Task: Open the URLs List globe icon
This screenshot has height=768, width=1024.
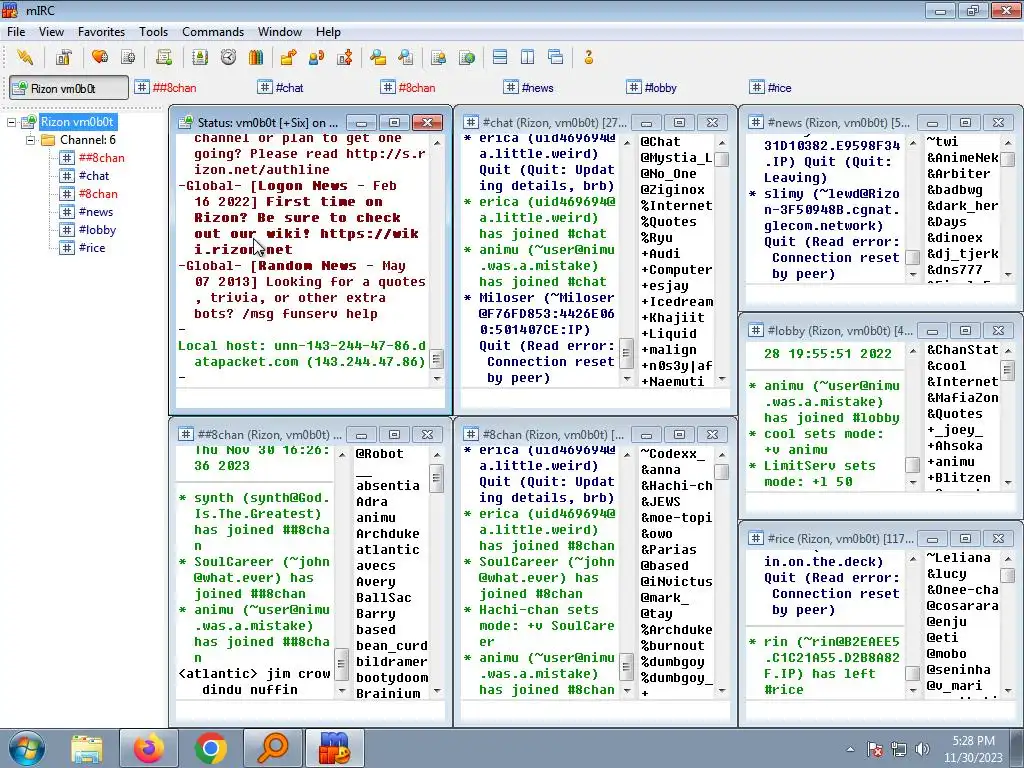Action: click(466, 57)
